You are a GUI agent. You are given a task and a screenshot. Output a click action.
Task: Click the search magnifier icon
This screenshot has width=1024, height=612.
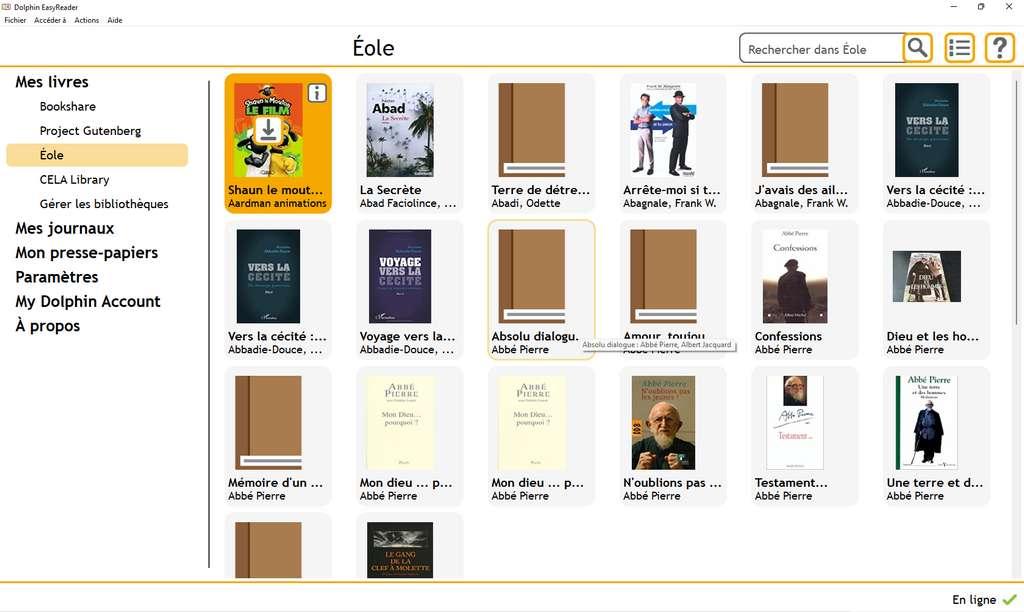(918, 48)
